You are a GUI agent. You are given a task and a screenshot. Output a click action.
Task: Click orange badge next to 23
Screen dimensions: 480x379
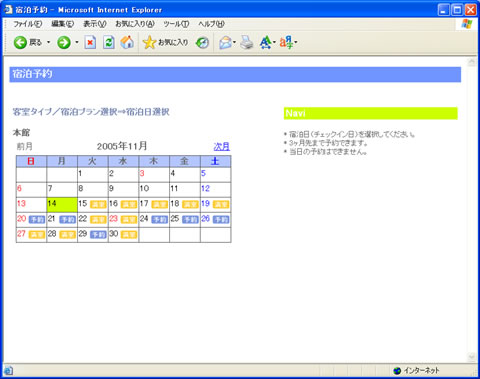tap(129, 219)
